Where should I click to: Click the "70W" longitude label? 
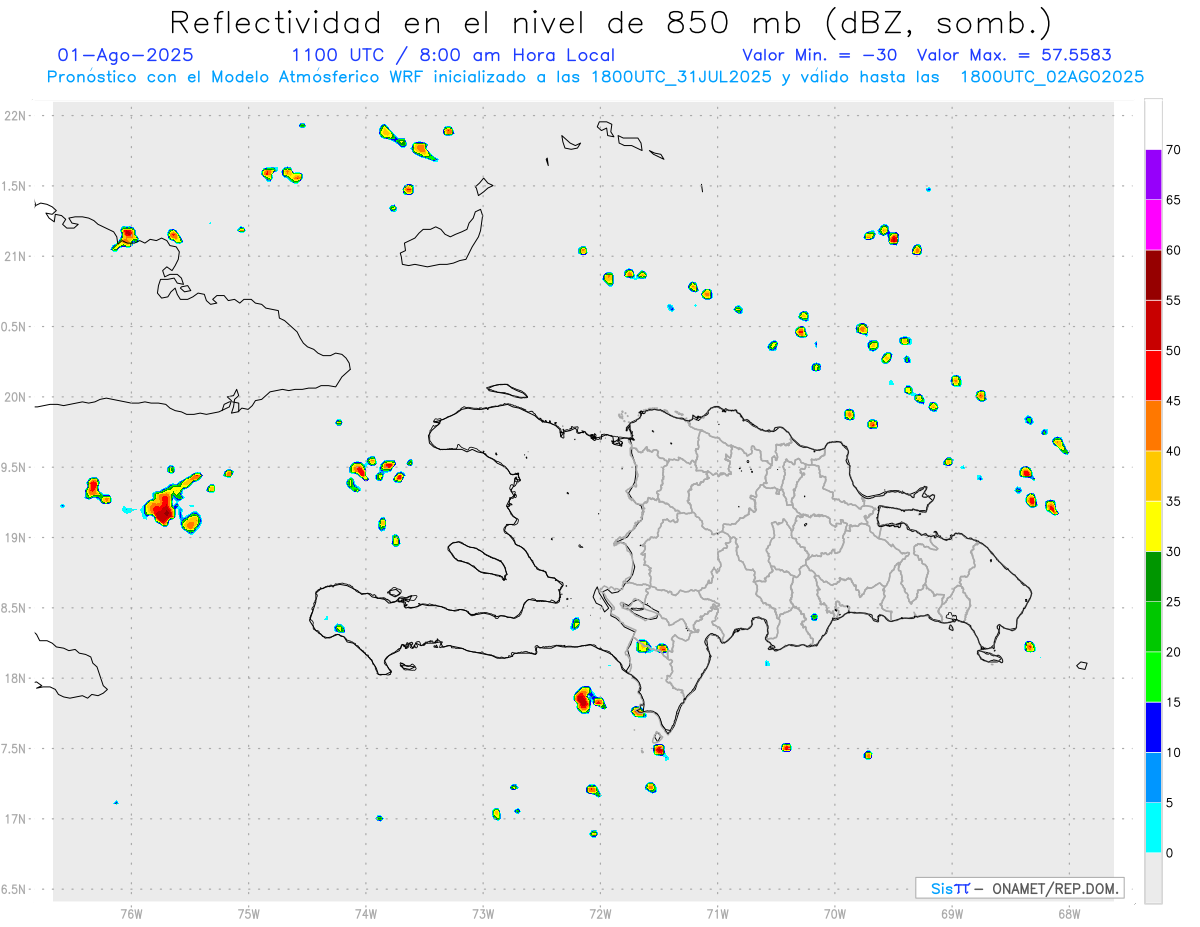pos(835,913)
